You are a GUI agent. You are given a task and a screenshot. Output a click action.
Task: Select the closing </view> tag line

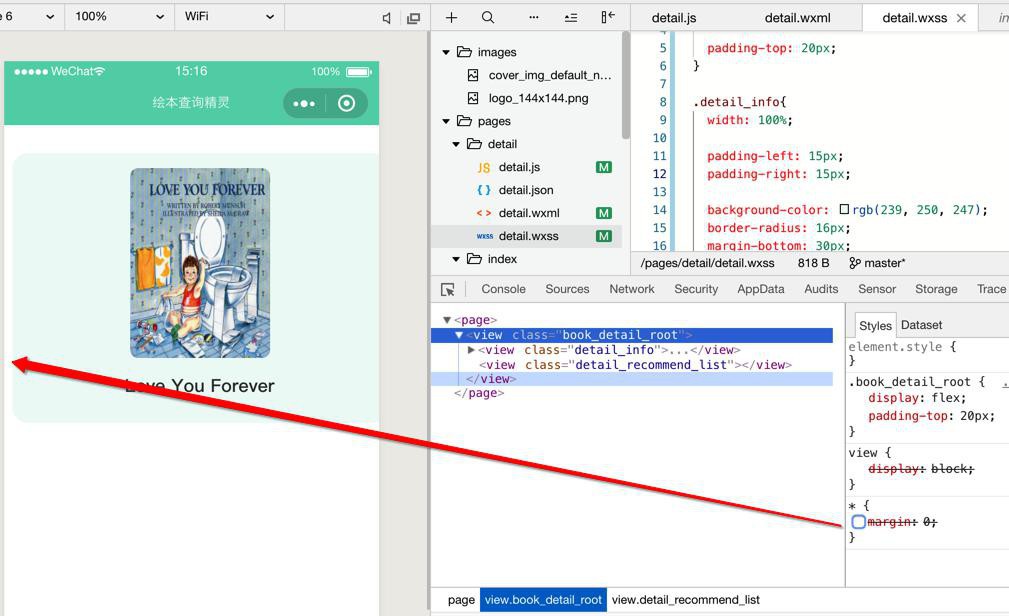632,379
